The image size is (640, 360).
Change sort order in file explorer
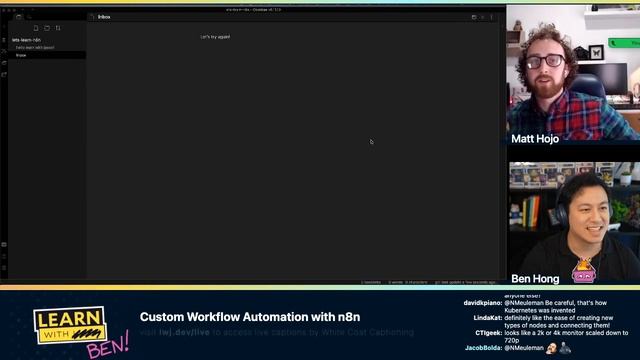[58, 28]
